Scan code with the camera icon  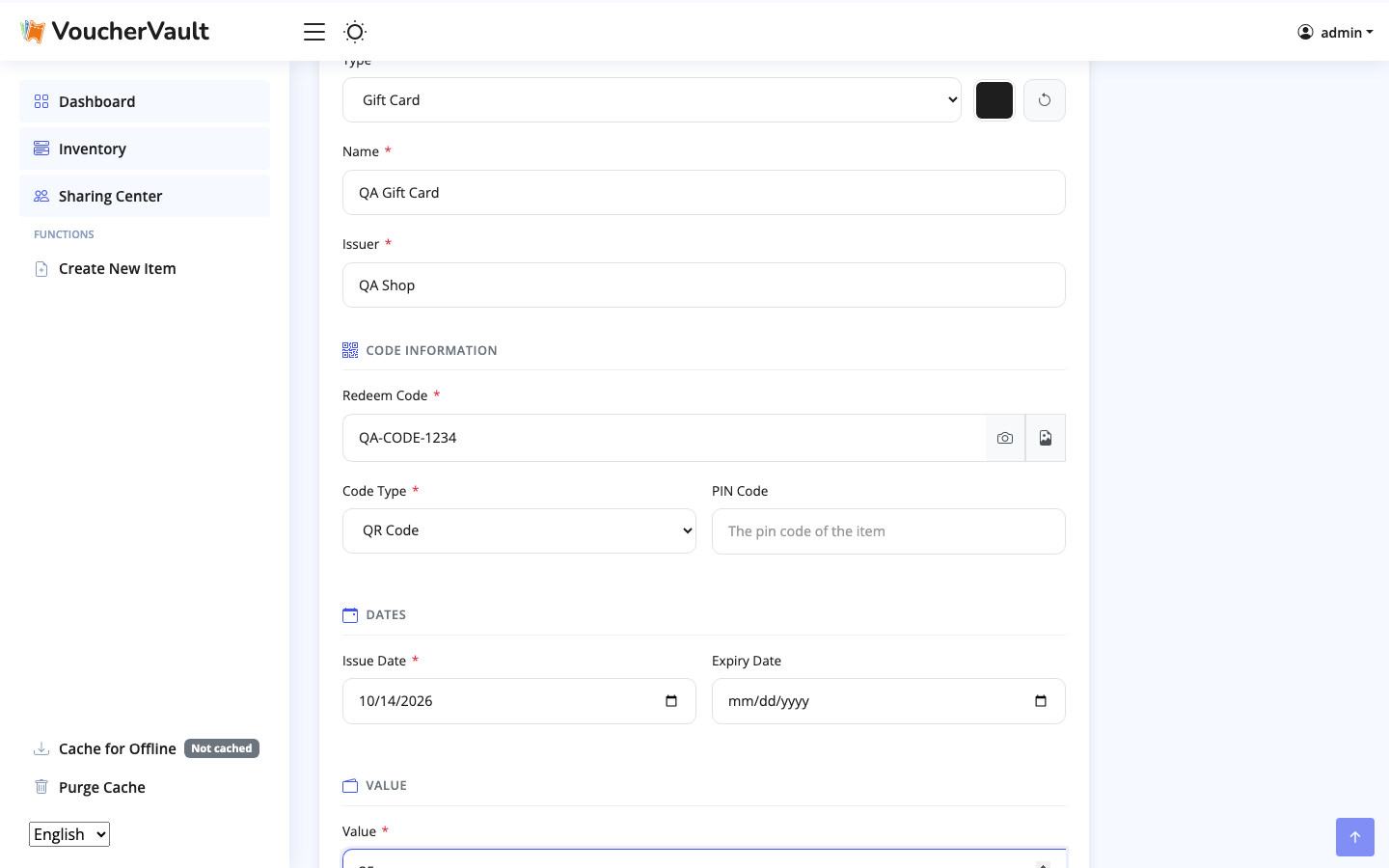pyautogui.click(x=1005, y=438)
